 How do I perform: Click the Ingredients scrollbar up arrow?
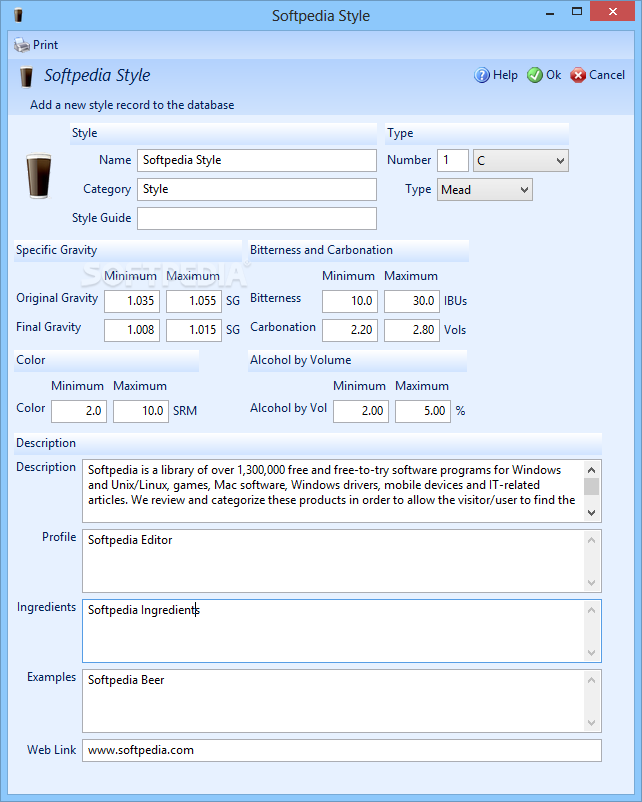(592, 610)
